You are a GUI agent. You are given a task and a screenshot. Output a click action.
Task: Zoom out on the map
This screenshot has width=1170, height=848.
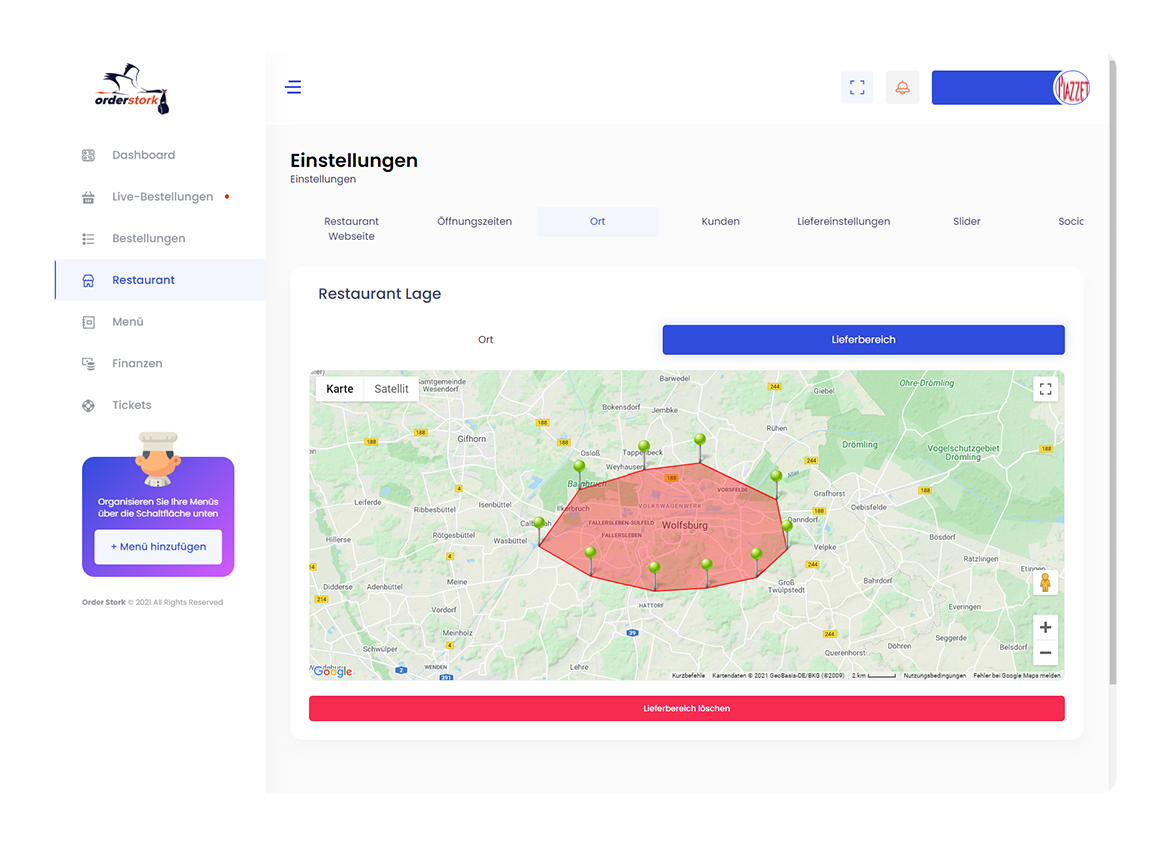coord(1045,653)
